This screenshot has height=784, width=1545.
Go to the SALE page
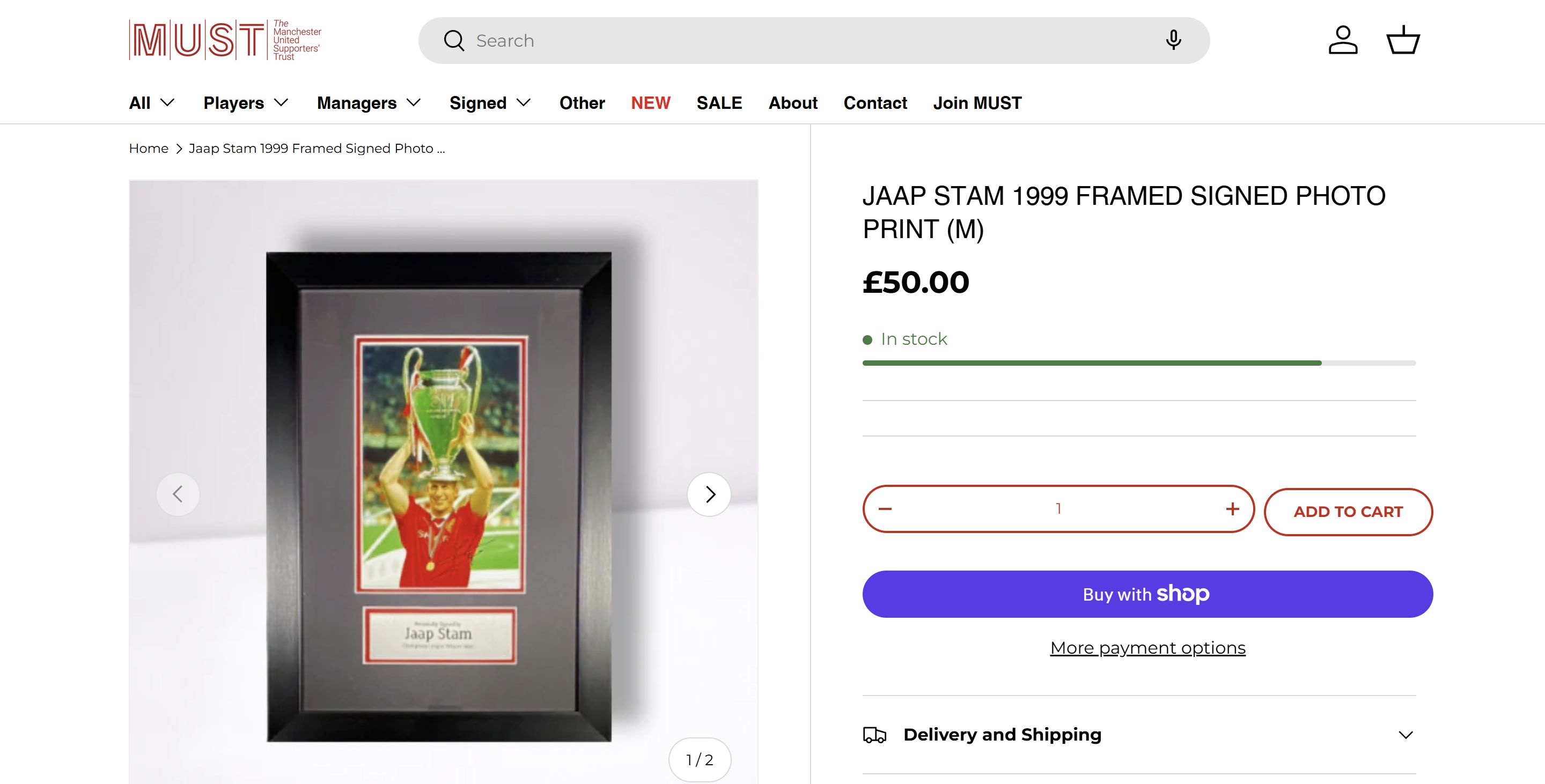coord(719,103)
